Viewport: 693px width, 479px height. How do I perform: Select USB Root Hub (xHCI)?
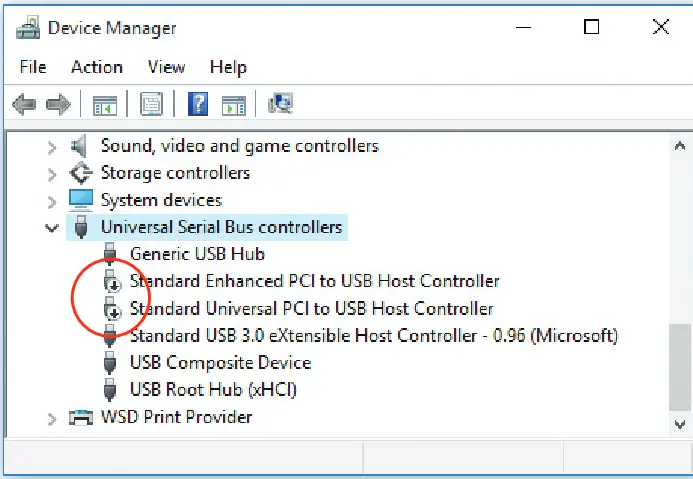pos(213,390)
